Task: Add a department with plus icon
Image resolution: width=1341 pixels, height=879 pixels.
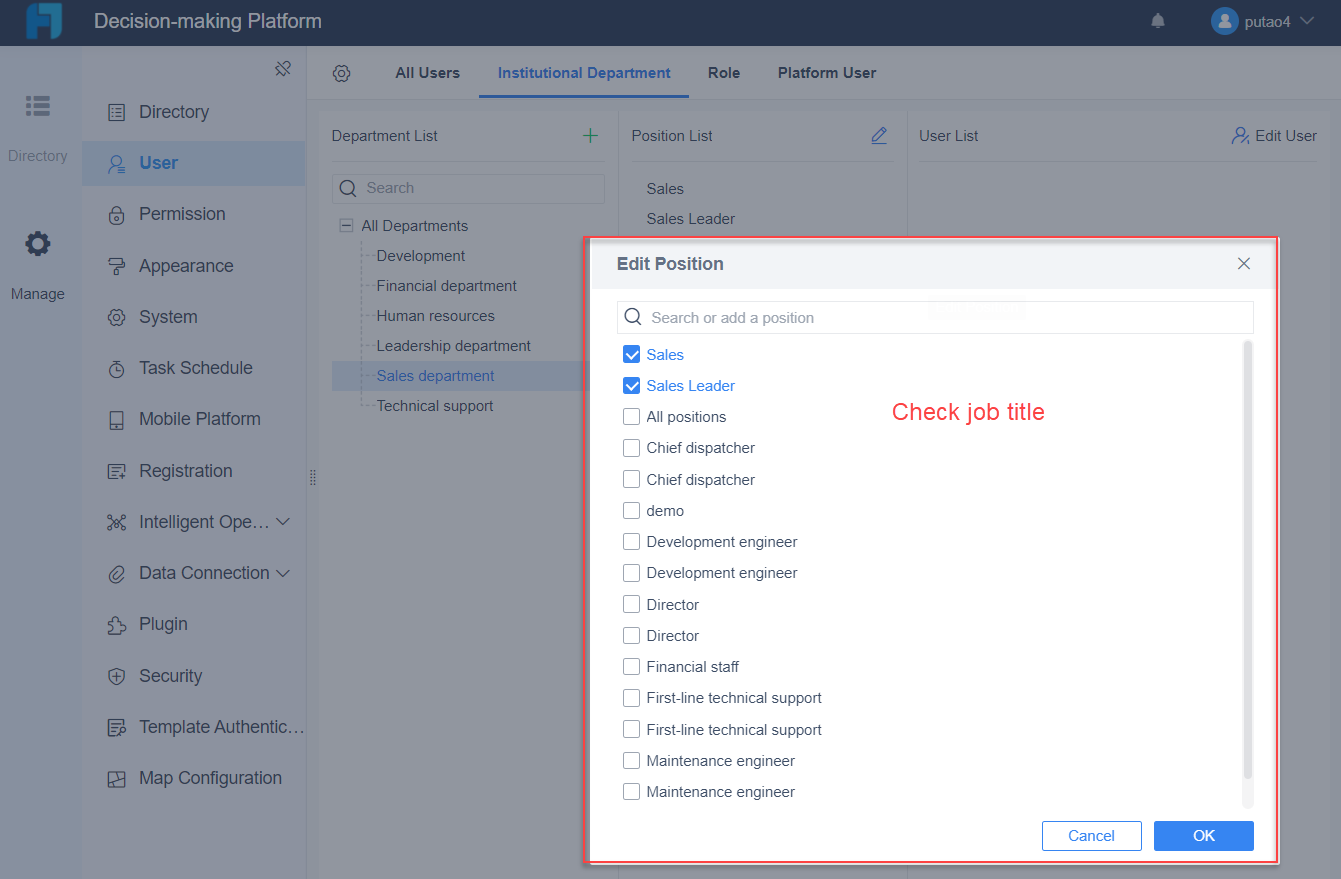Action: click(x=590, y=135)
